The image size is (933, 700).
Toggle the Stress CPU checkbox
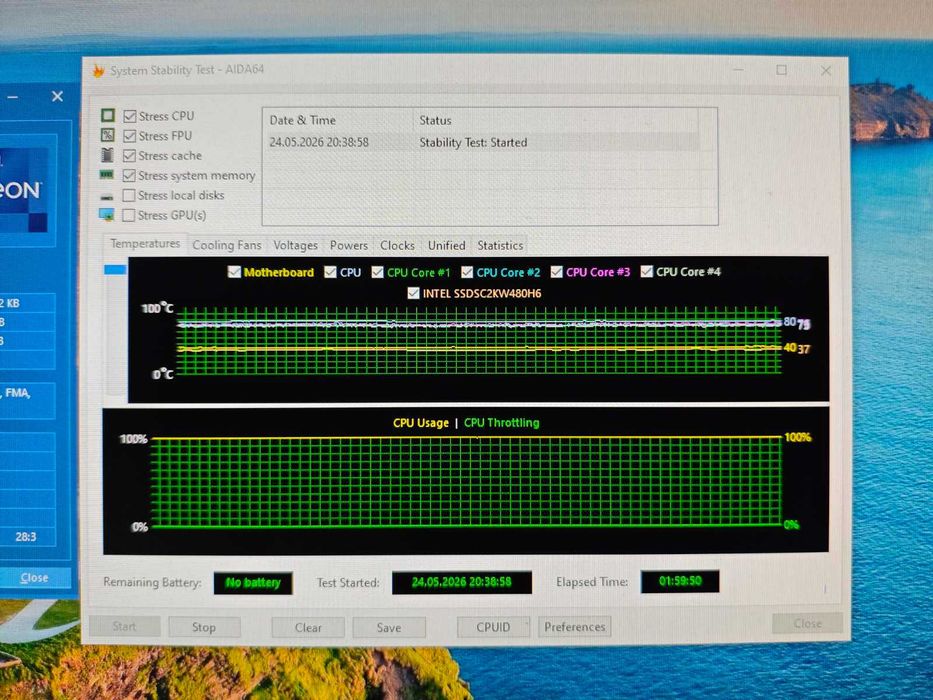129,116
